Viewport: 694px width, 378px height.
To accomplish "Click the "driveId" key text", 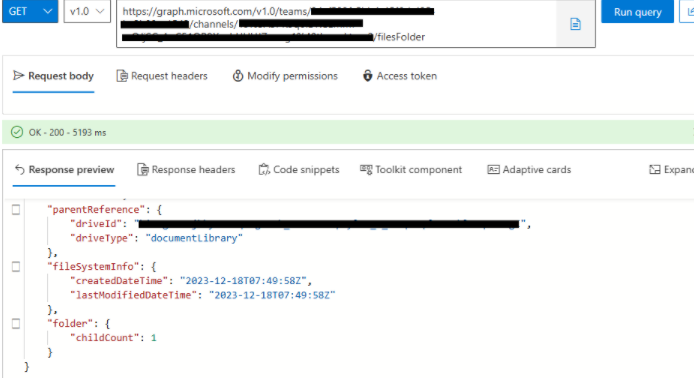I will (x=96, y=224).
